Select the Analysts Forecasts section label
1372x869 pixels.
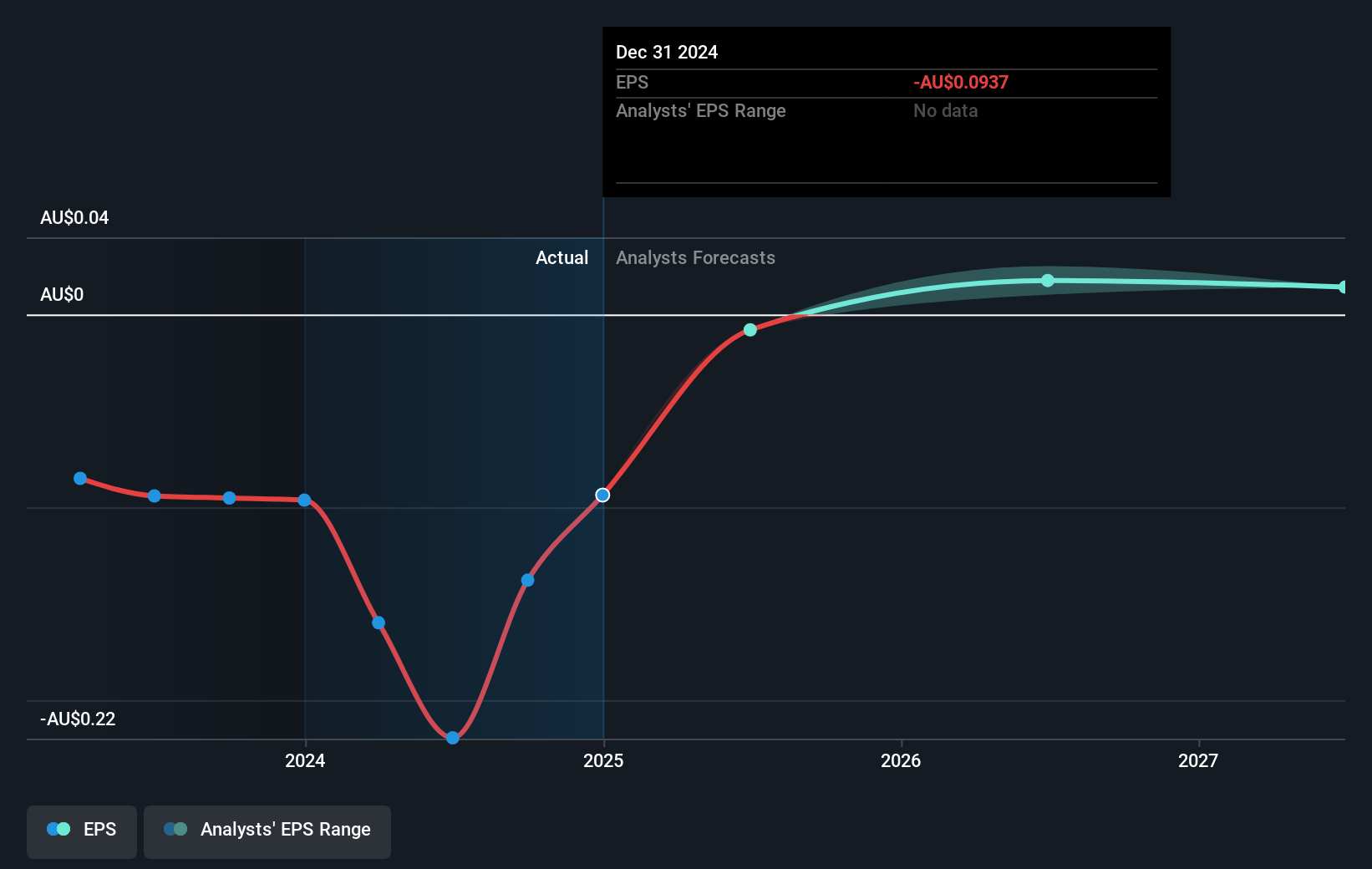click(695, 258)
